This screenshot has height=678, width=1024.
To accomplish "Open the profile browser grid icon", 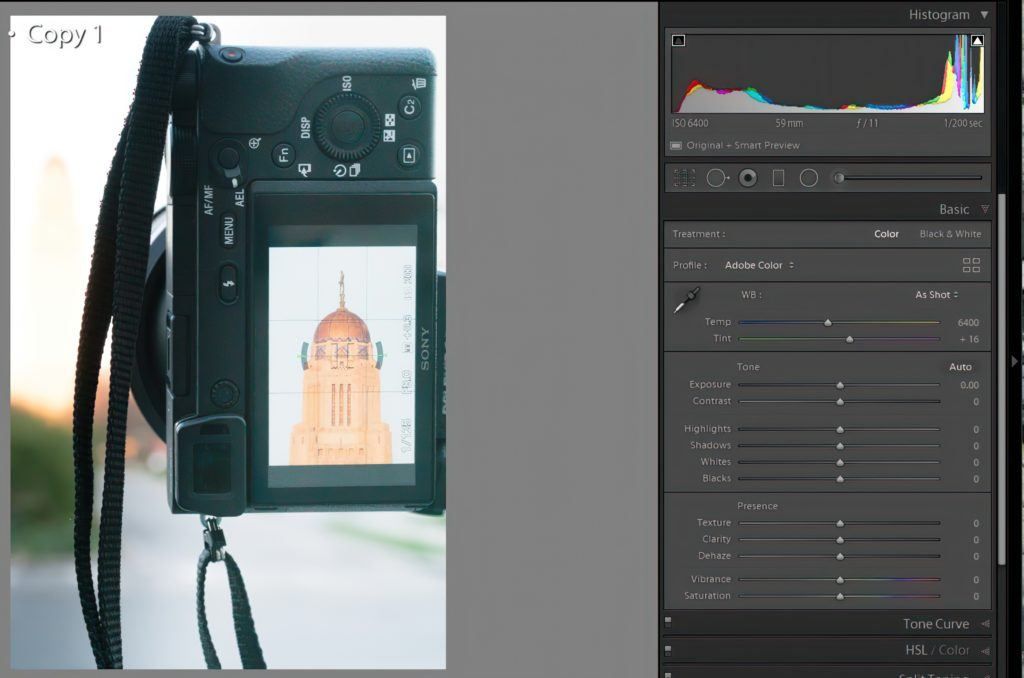I will 971,265.
